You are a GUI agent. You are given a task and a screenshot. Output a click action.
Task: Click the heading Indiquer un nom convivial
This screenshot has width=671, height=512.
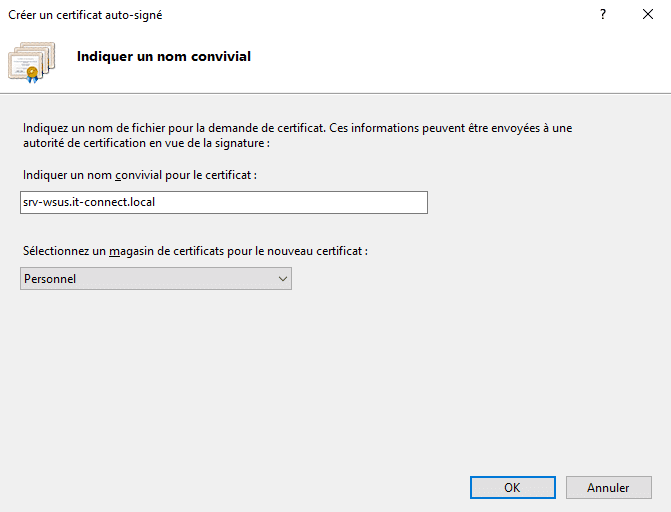pyautogui.click(x=164, y=57)
